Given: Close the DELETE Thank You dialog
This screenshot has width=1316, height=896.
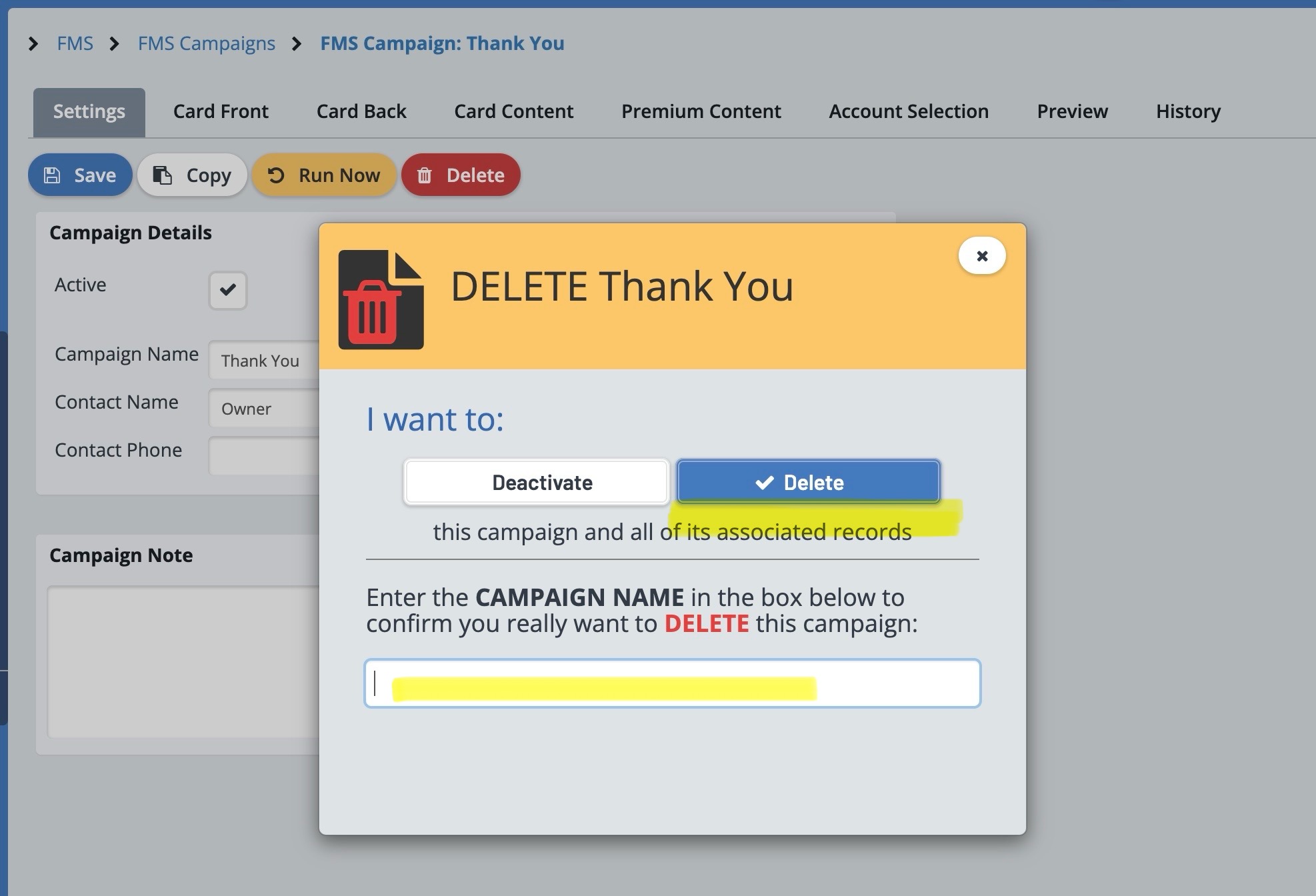Looking at the screenshot, I should [981, 256].
